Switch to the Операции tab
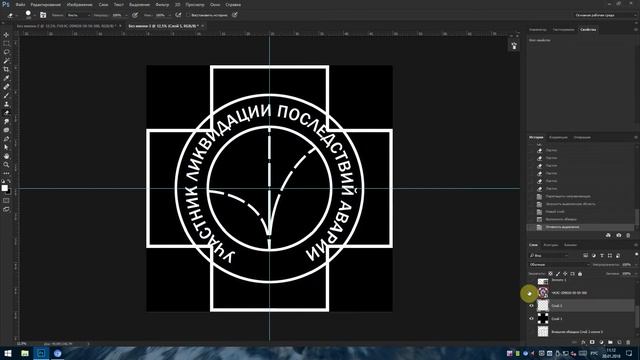This screenshot has width=640, height=360. click(x=582, y=137)
